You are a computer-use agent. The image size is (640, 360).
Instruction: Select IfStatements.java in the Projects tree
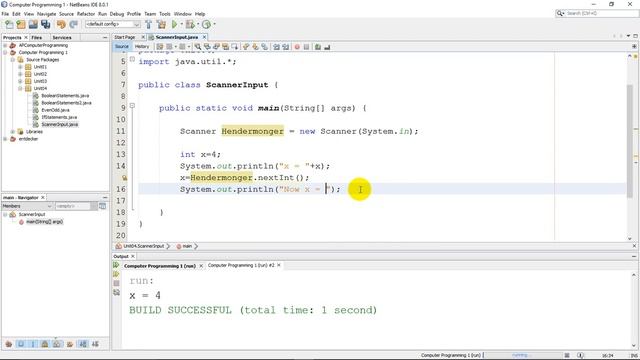[x=59, y=118]
